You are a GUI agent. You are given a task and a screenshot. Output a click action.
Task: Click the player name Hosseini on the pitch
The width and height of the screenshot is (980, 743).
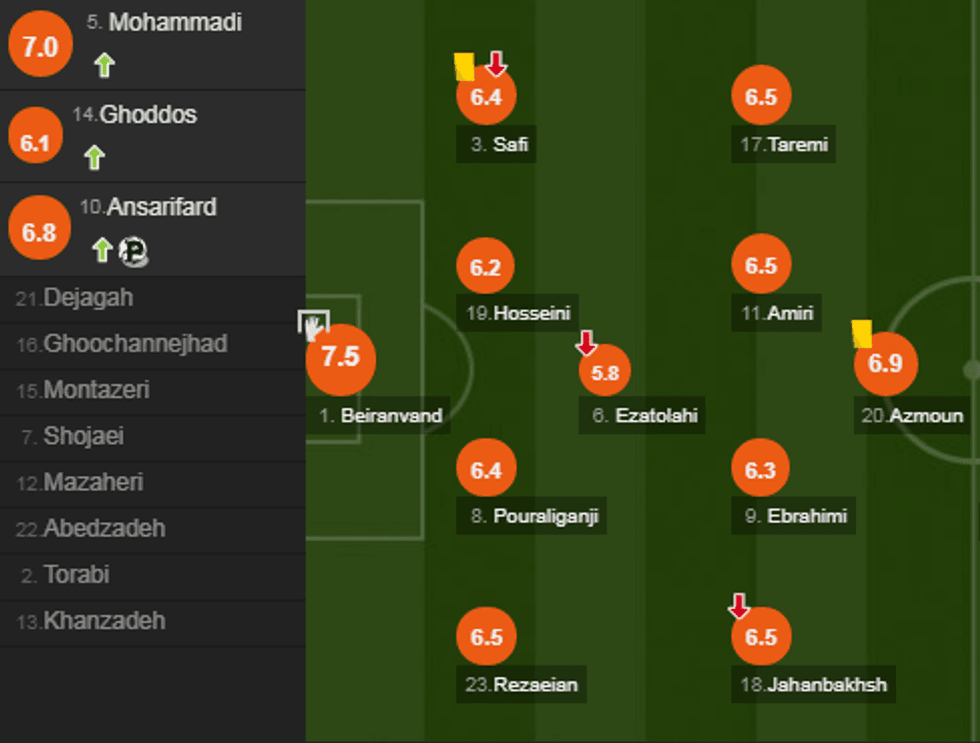(518, 313)
